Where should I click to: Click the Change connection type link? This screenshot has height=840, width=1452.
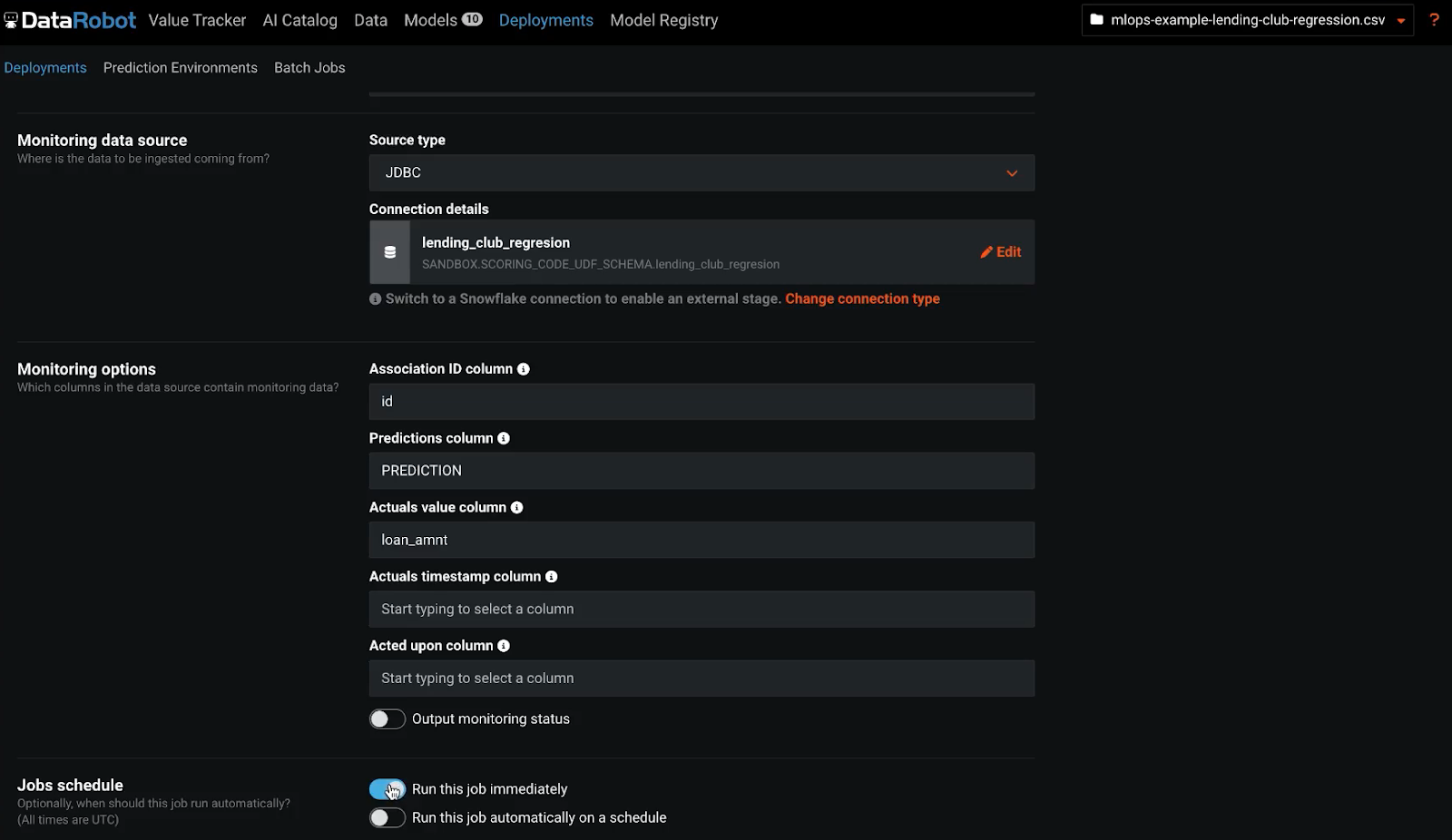(862, 298)
